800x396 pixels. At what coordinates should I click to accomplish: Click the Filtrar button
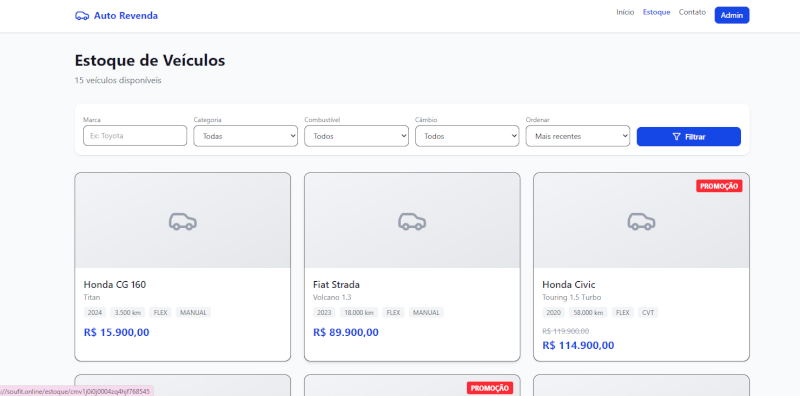(688, 137)
